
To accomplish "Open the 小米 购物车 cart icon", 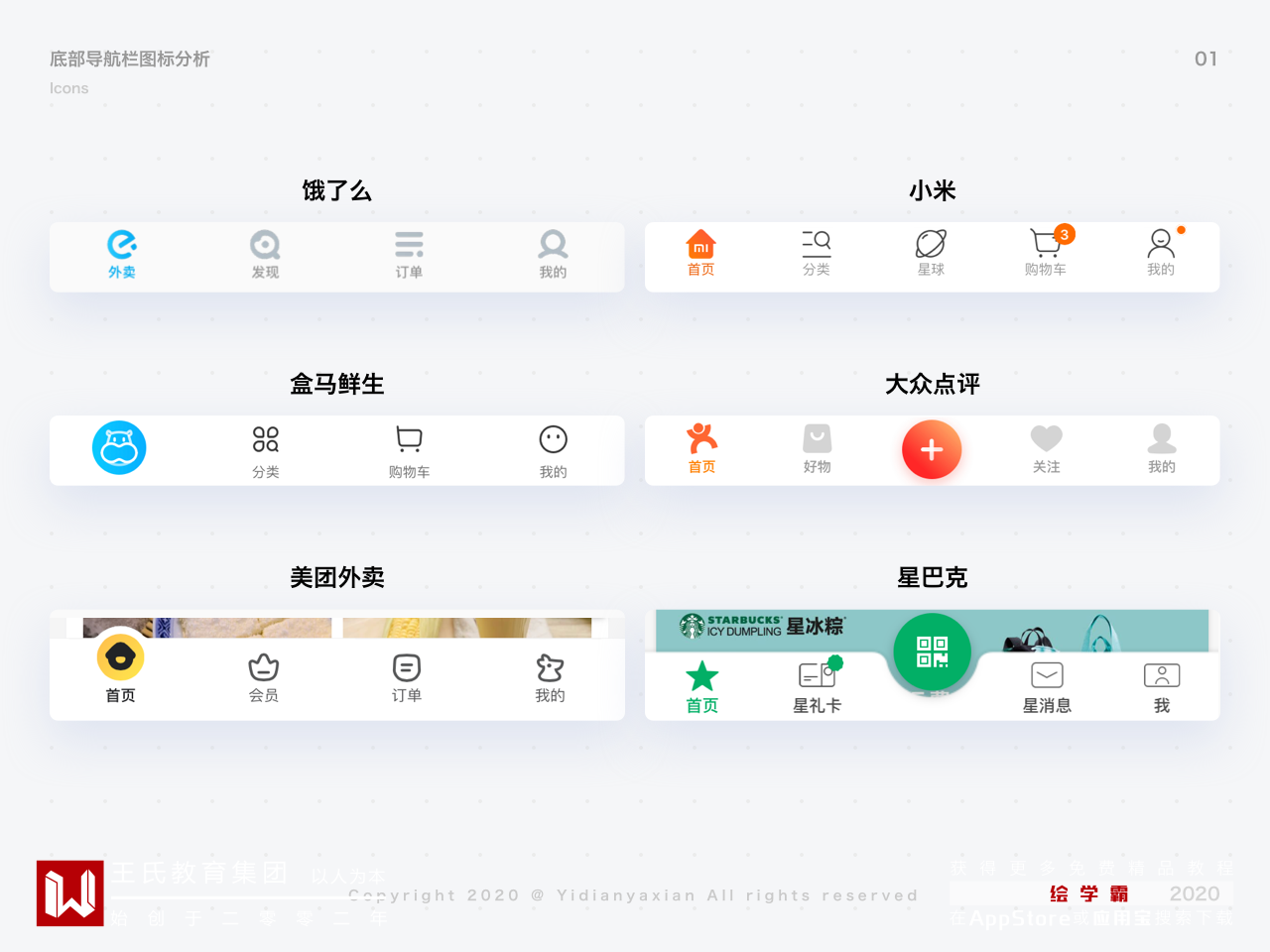I will coord(1046,243).
